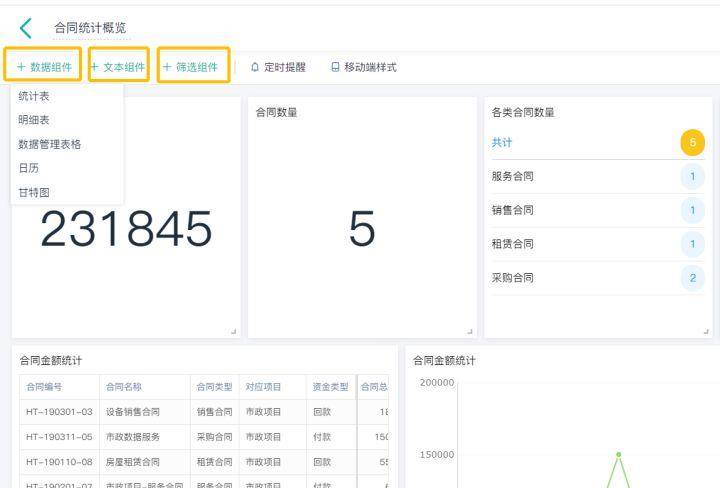Click the 合同编号 column header
Image resolution: width=720 pixels, height=488 pixels.
click(x=44, y=387)
